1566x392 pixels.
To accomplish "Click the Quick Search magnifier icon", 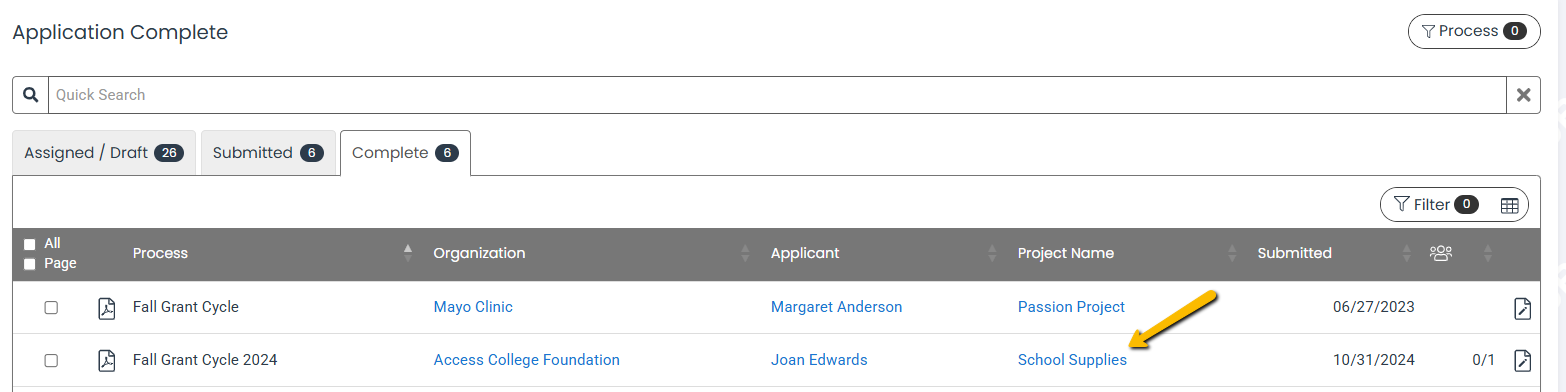I will [30, 95].
